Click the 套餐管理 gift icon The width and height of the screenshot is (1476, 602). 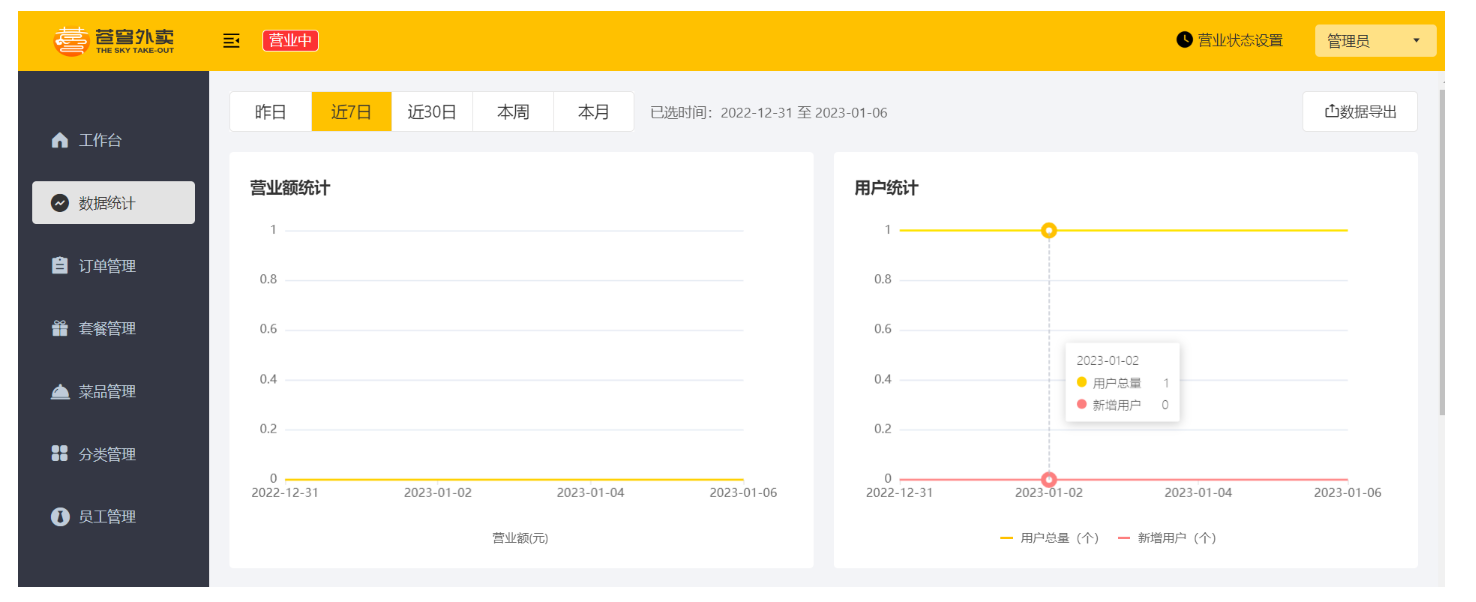coord(60,328)
